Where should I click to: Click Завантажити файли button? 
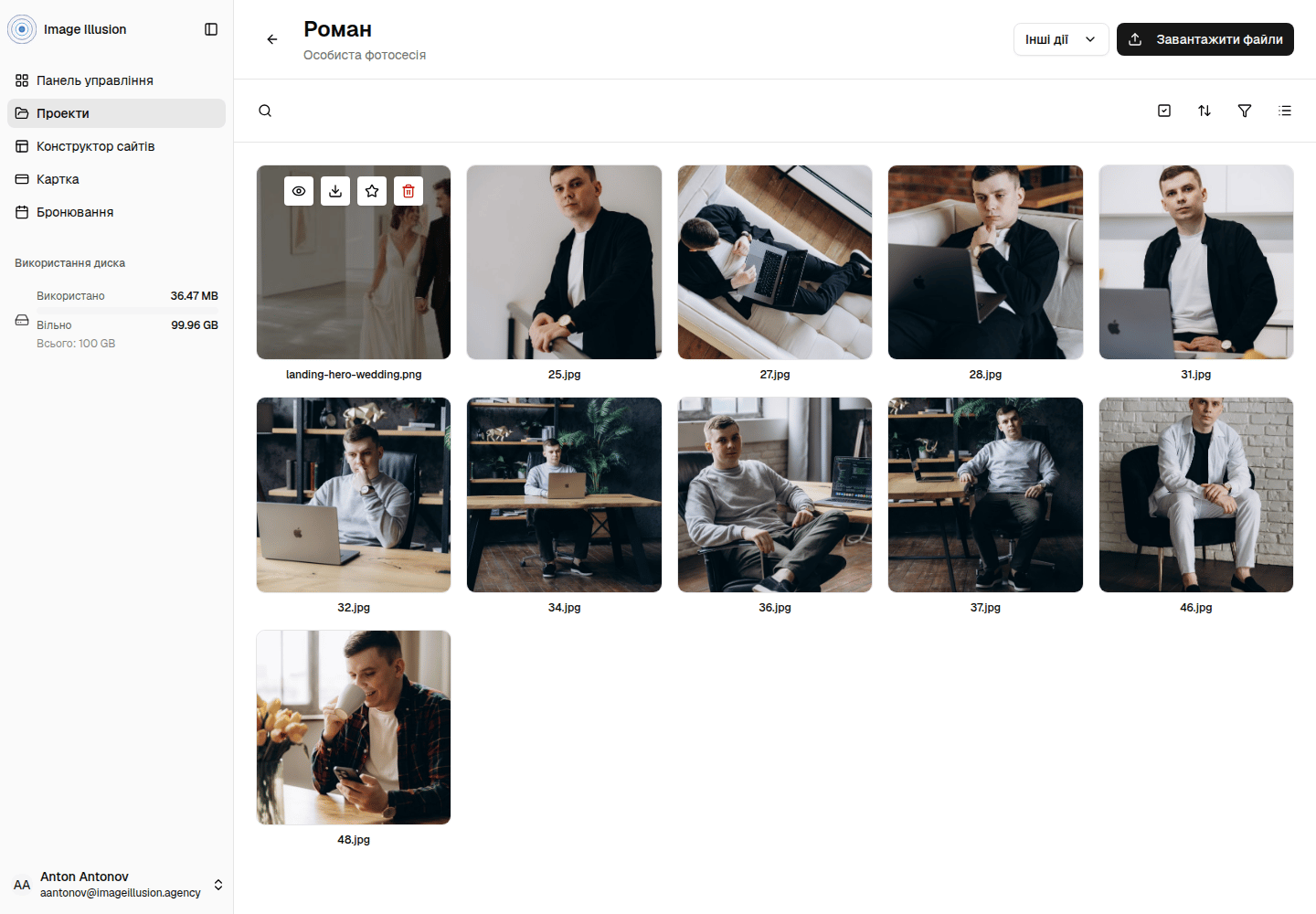1205,39
